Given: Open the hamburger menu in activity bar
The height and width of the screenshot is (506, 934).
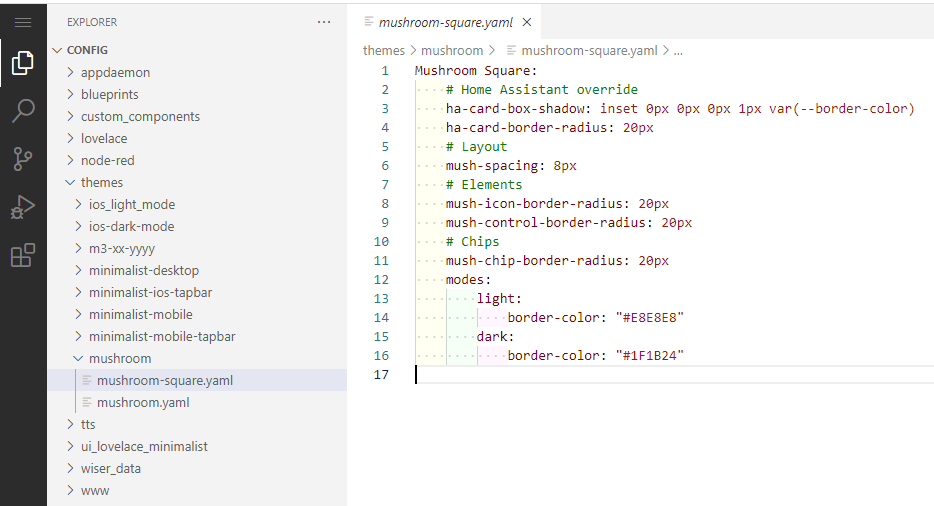Looking at the screenshot, I should (23, 21).
